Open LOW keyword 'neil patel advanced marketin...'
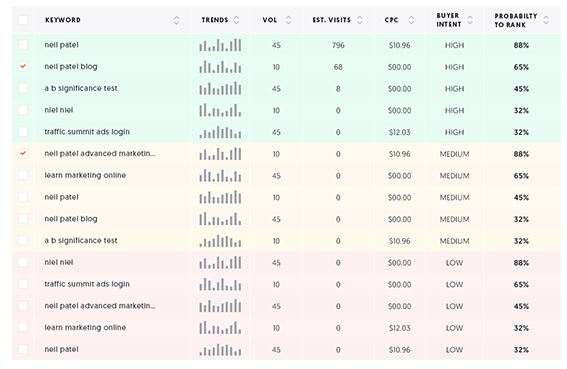 click(100, 306)
